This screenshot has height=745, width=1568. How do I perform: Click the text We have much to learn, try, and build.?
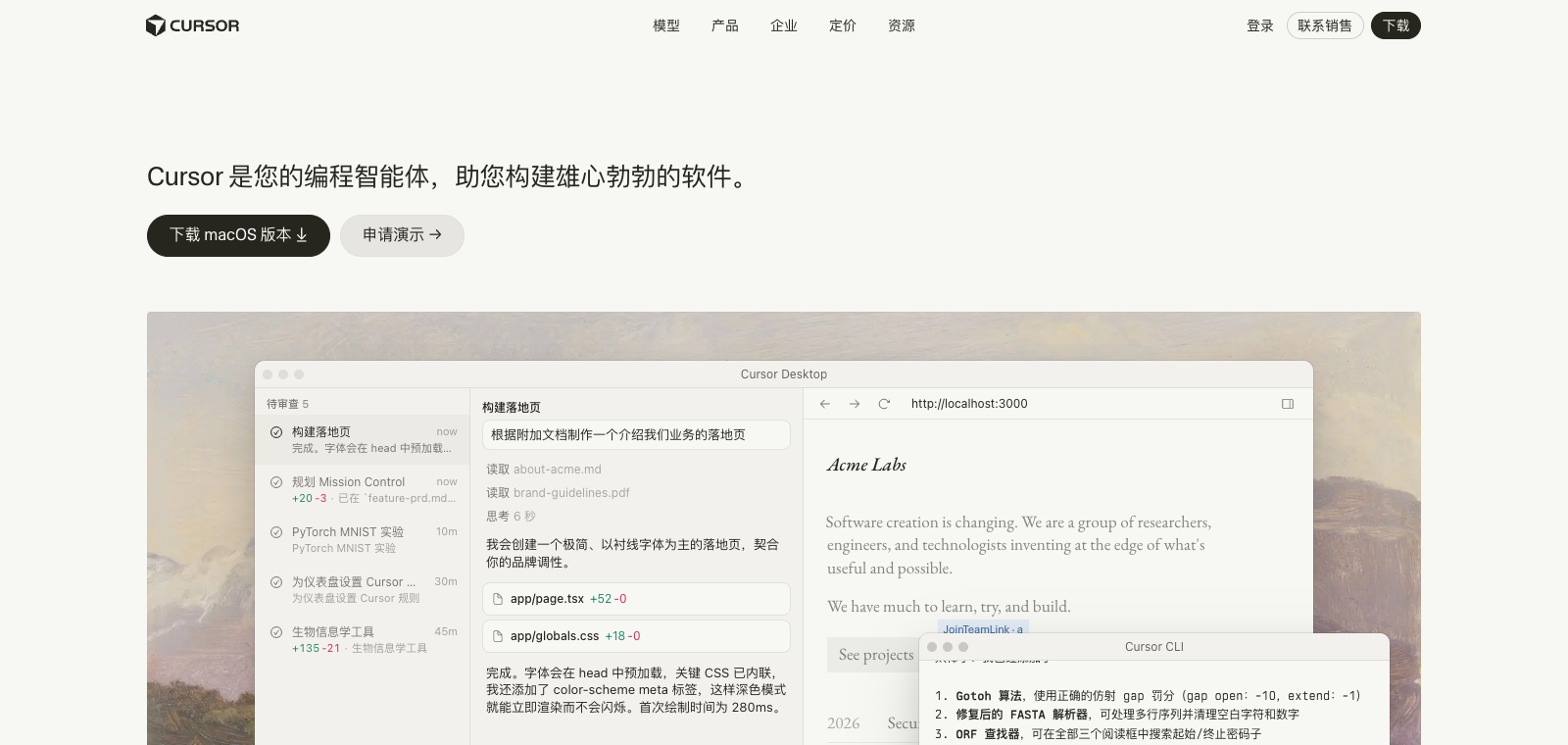point(949,607)
